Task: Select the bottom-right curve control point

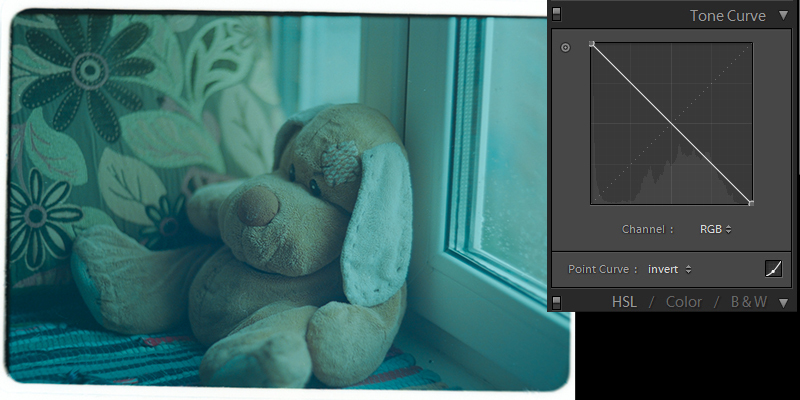Action: coord(751,203)
